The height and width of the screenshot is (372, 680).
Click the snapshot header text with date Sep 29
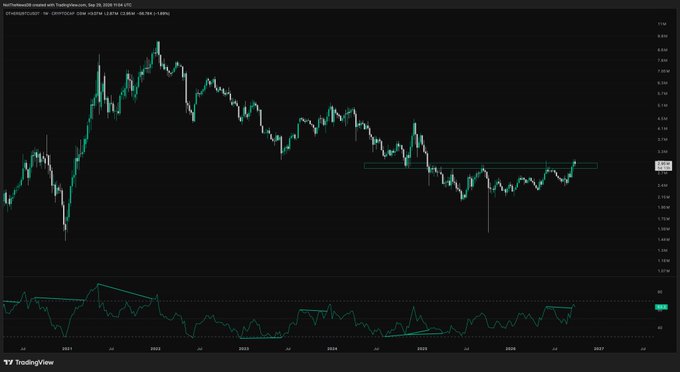tap(67, 5)
